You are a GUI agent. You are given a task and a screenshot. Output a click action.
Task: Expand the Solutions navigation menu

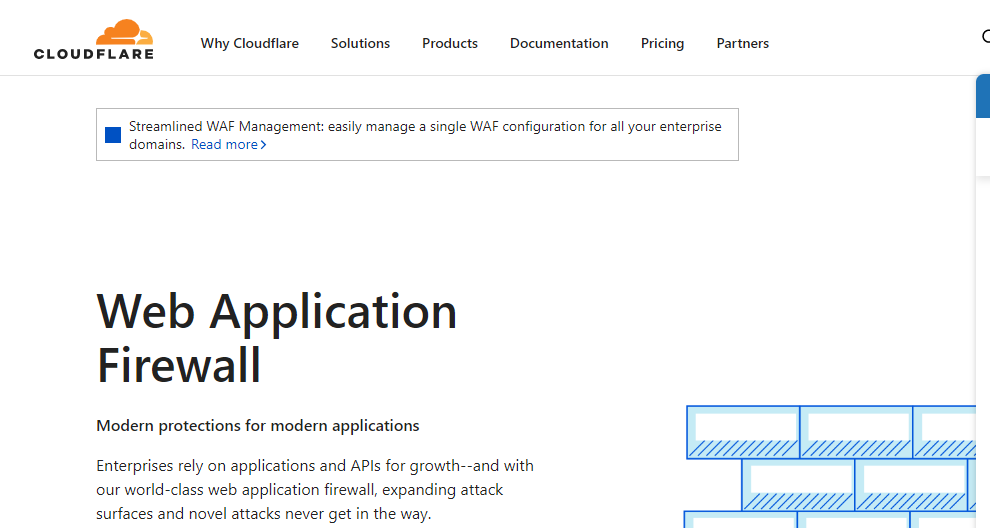point(360,43)
